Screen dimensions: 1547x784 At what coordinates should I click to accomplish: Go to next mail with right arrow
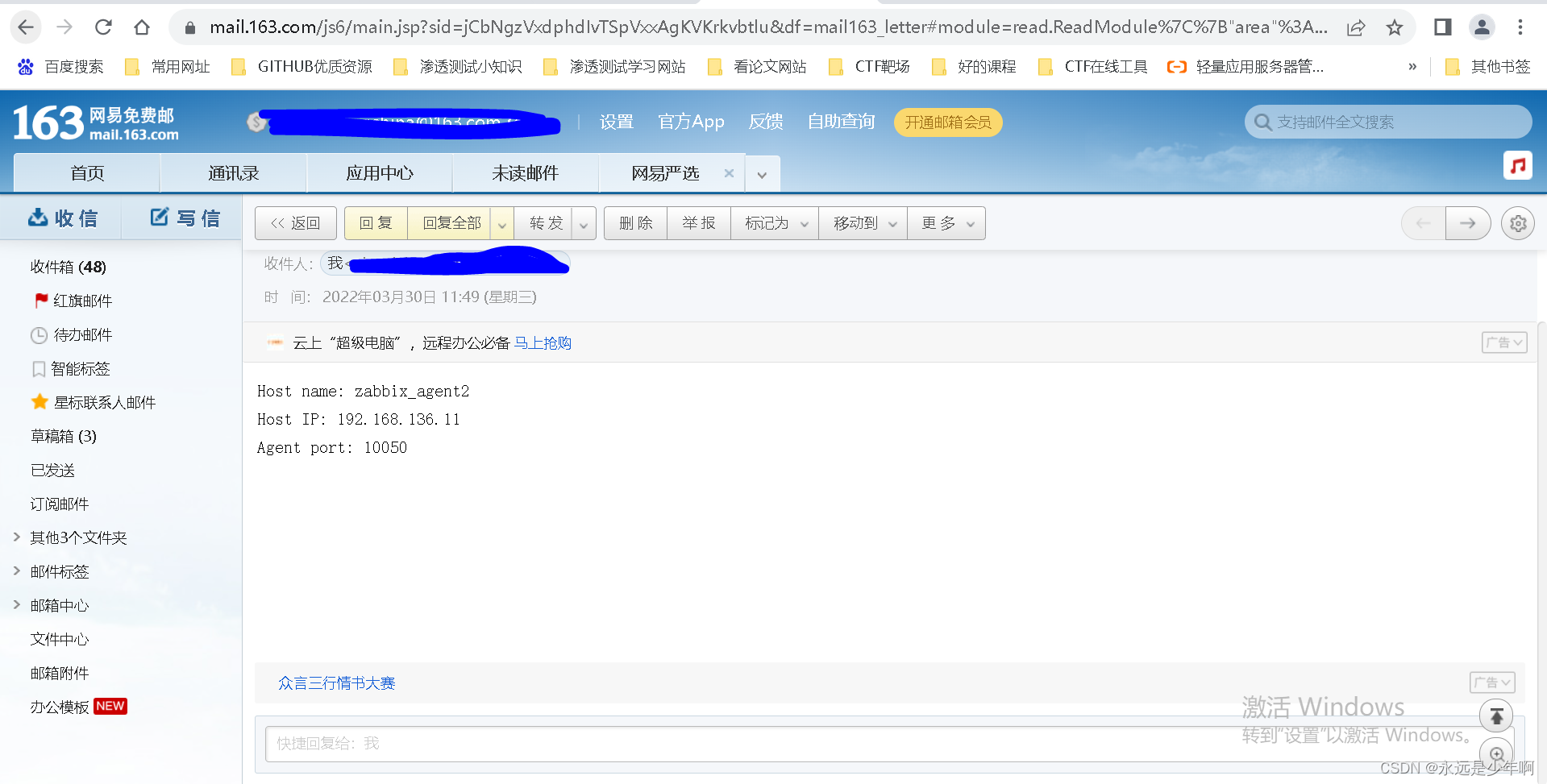coord(1468,223)
